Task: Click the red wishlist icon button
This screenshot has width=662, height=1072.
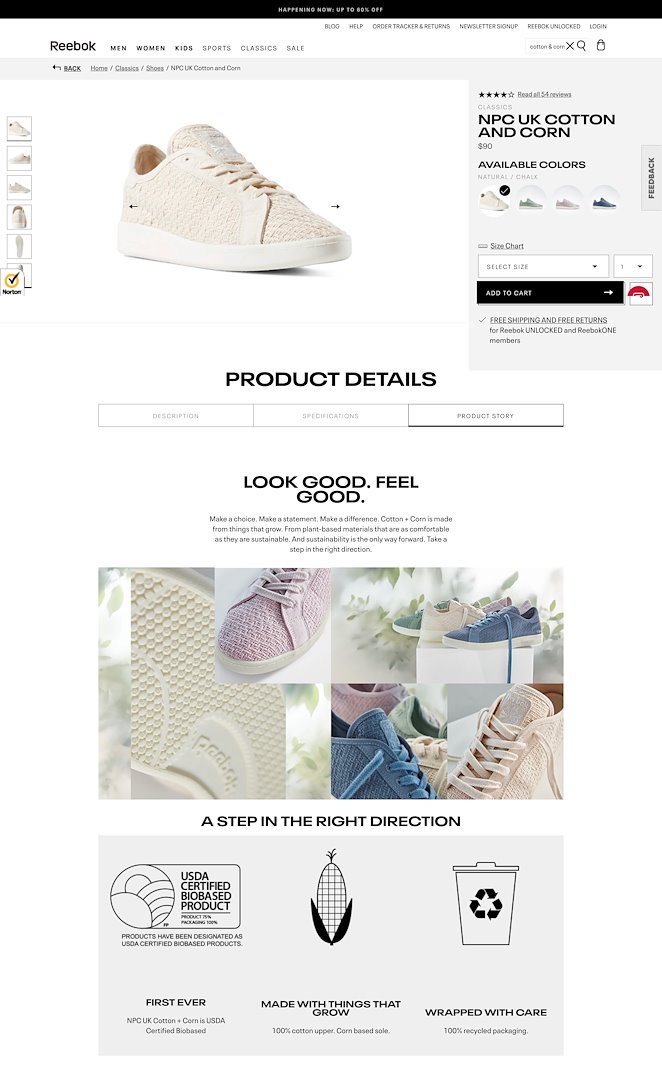Action: (639, 293)
